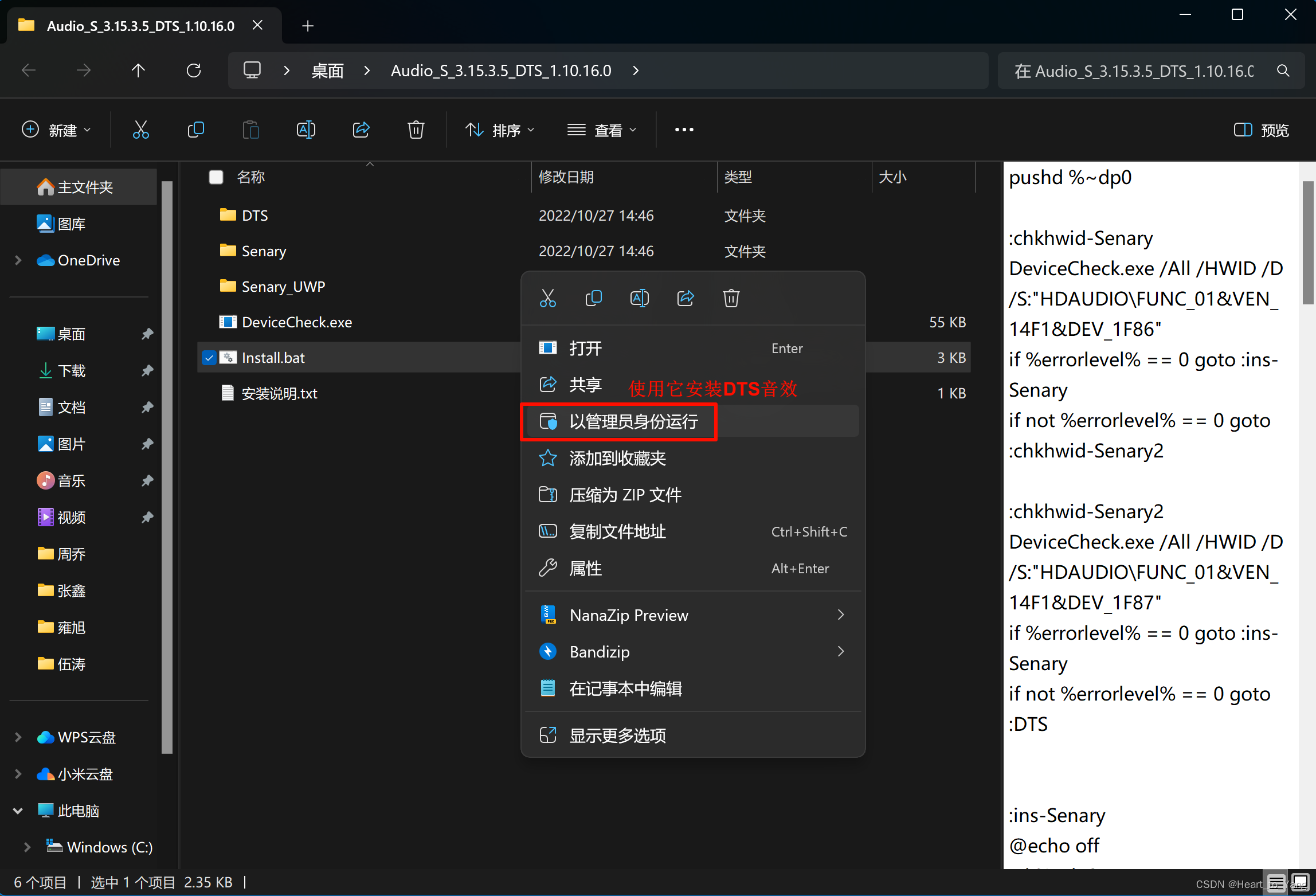Open the See more options (three dots) menu
Viewport: 1316px width, 896px height.
point(684,130)
